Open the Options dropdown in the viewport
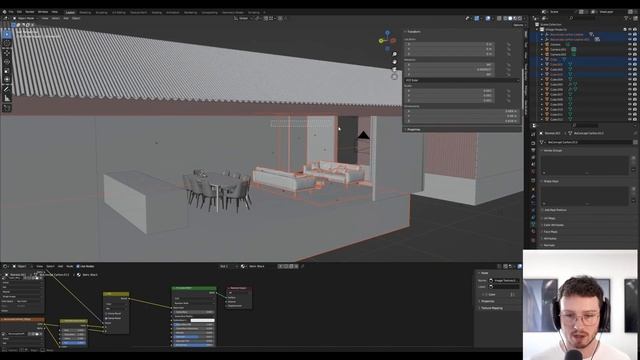 pyautogui.click(x=518, y=25)
